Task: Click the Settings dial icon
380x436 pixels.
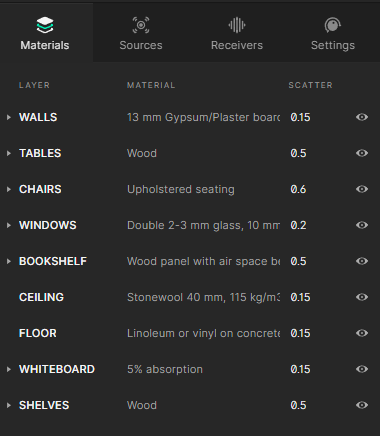Action: (332, 25)
